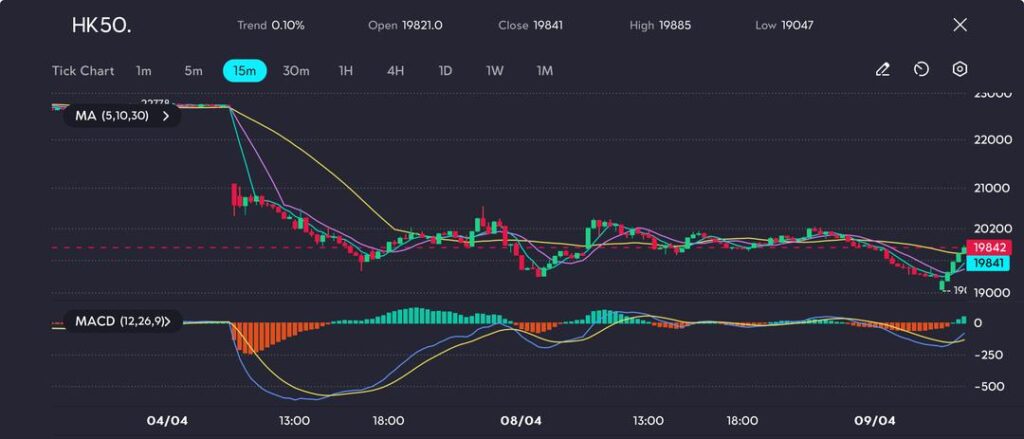1024x439 pixels.
Task: Set chart to 1D interval
Action: click(446, 71)
